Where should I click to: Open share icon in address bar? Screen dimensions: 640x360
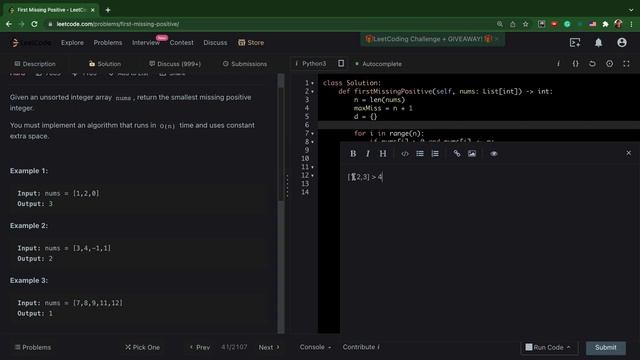(x=513, y=24)
